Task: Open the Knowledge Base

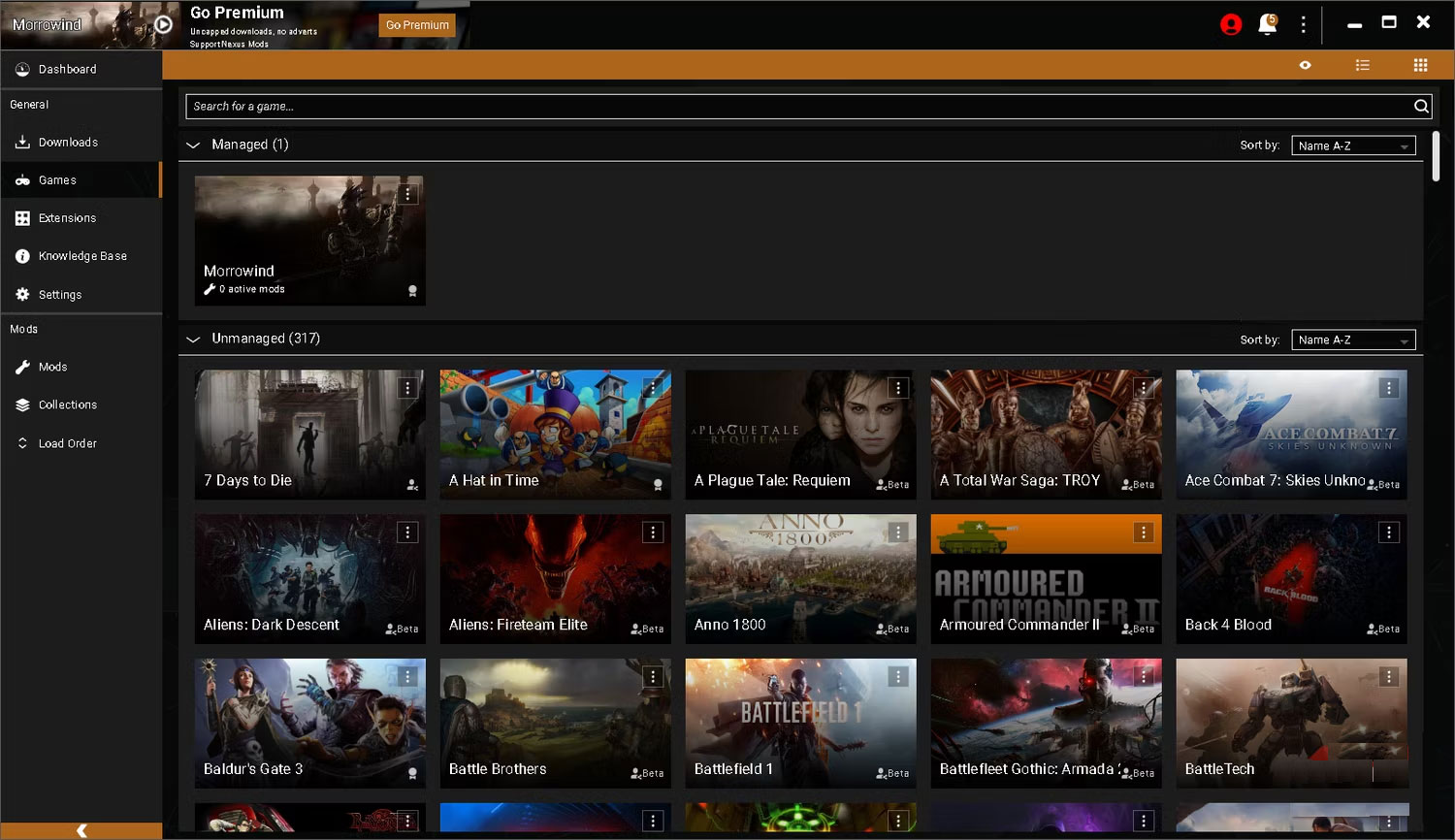Action: [82, 255]
